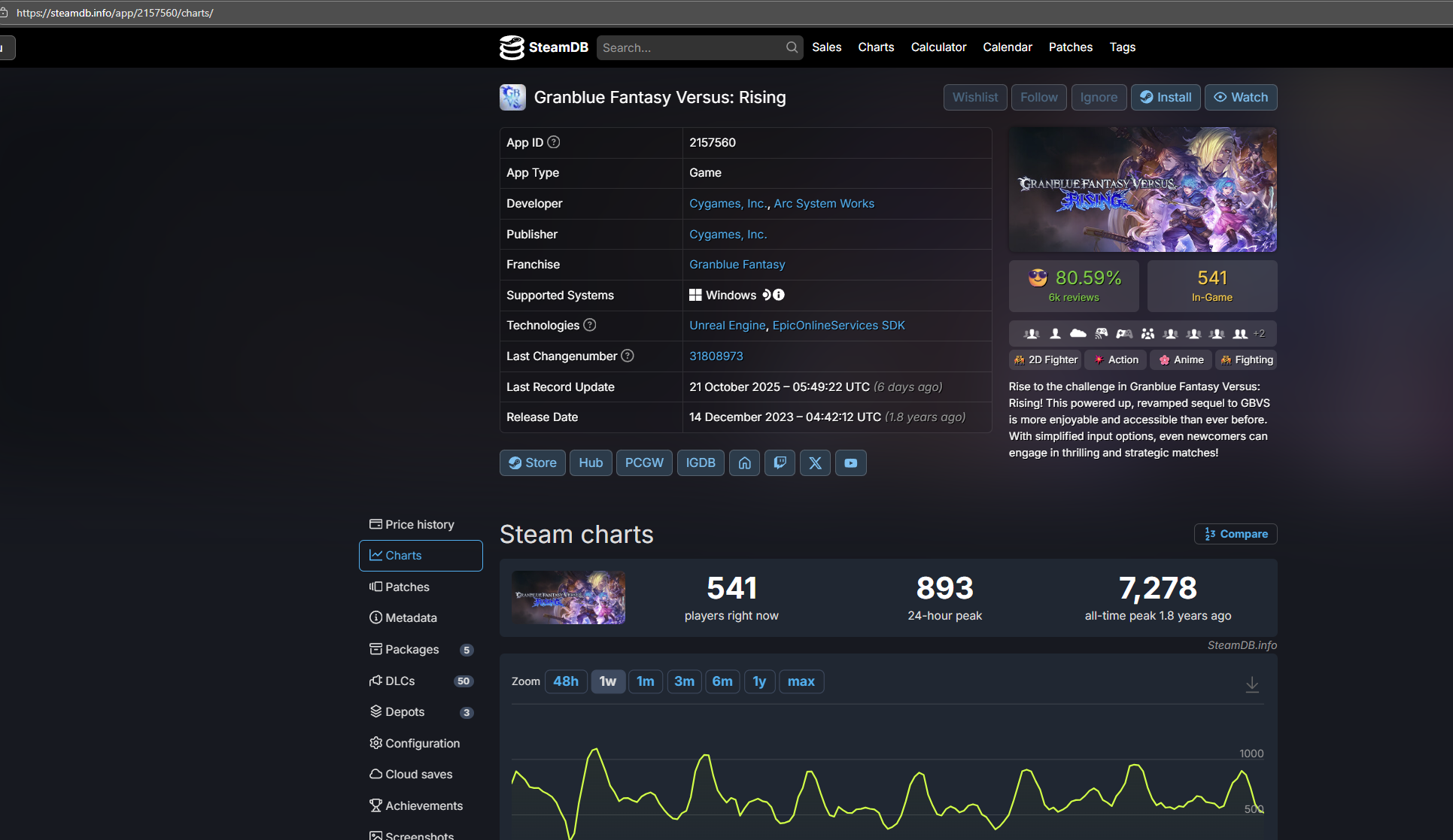1453x840 pixels.
Task: Click the Arc System Works developer link
Action: [x=824, y=204]
